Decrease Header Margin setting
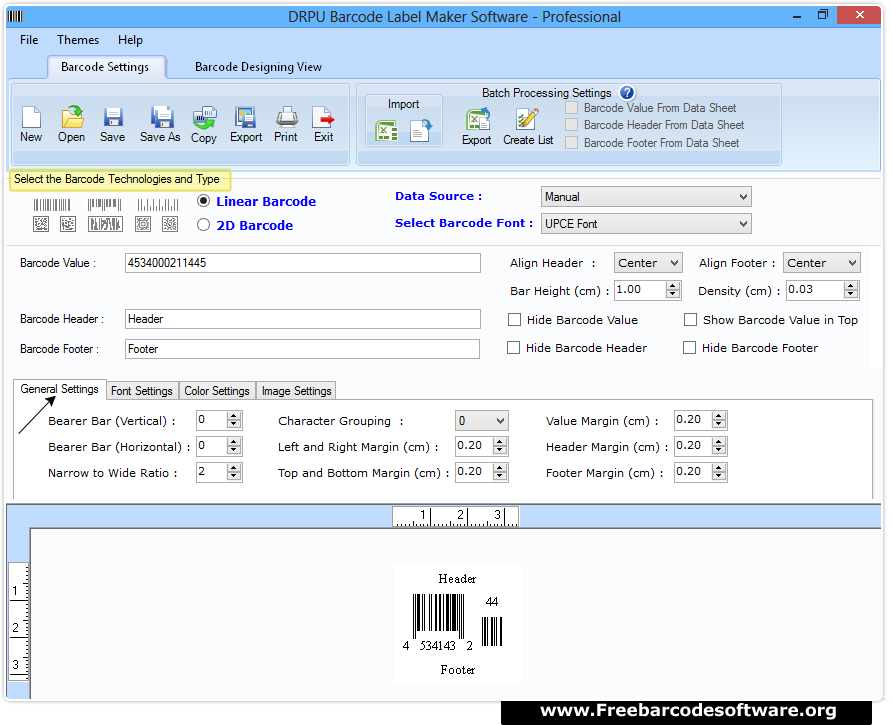Viewport: 892px width, 725px height. [x=718, y=451]
